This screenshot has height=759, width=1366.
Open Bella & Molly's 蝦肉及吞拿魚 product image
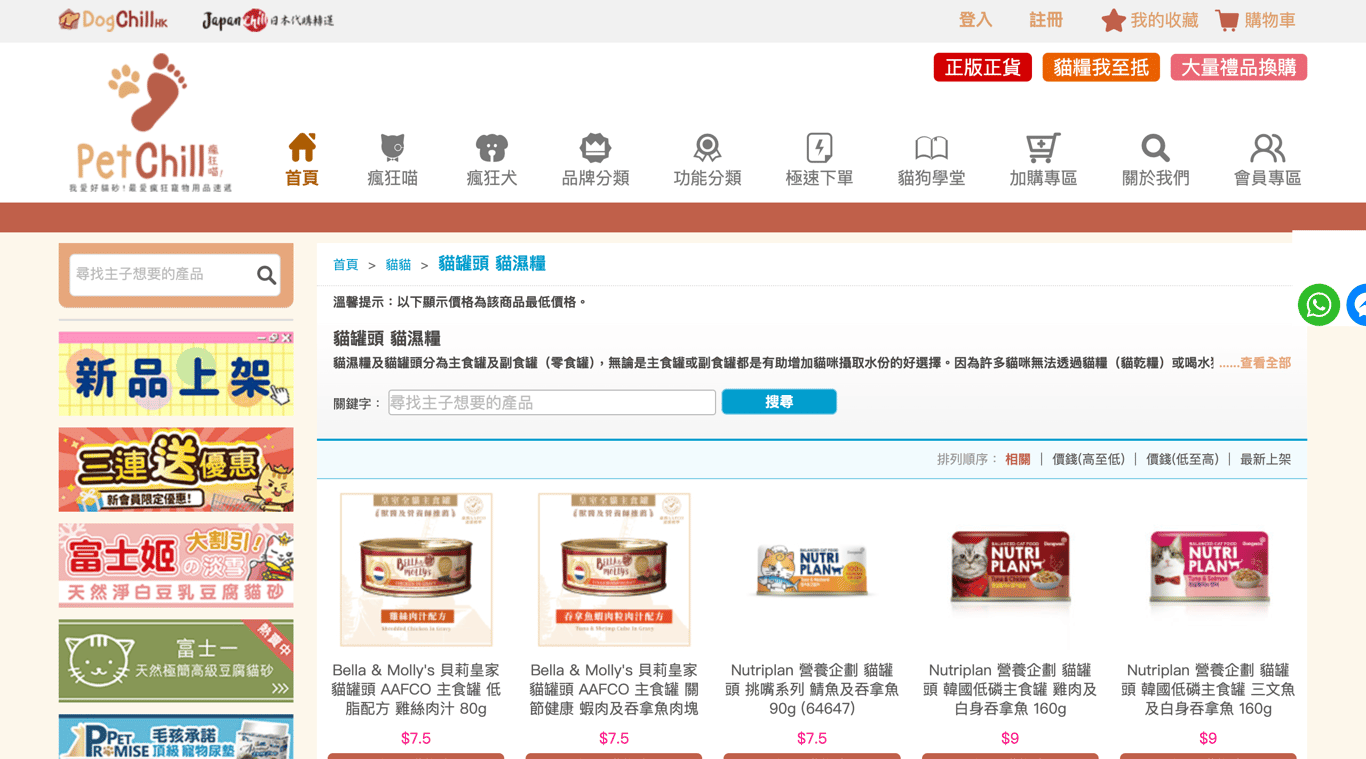[614, 569]
